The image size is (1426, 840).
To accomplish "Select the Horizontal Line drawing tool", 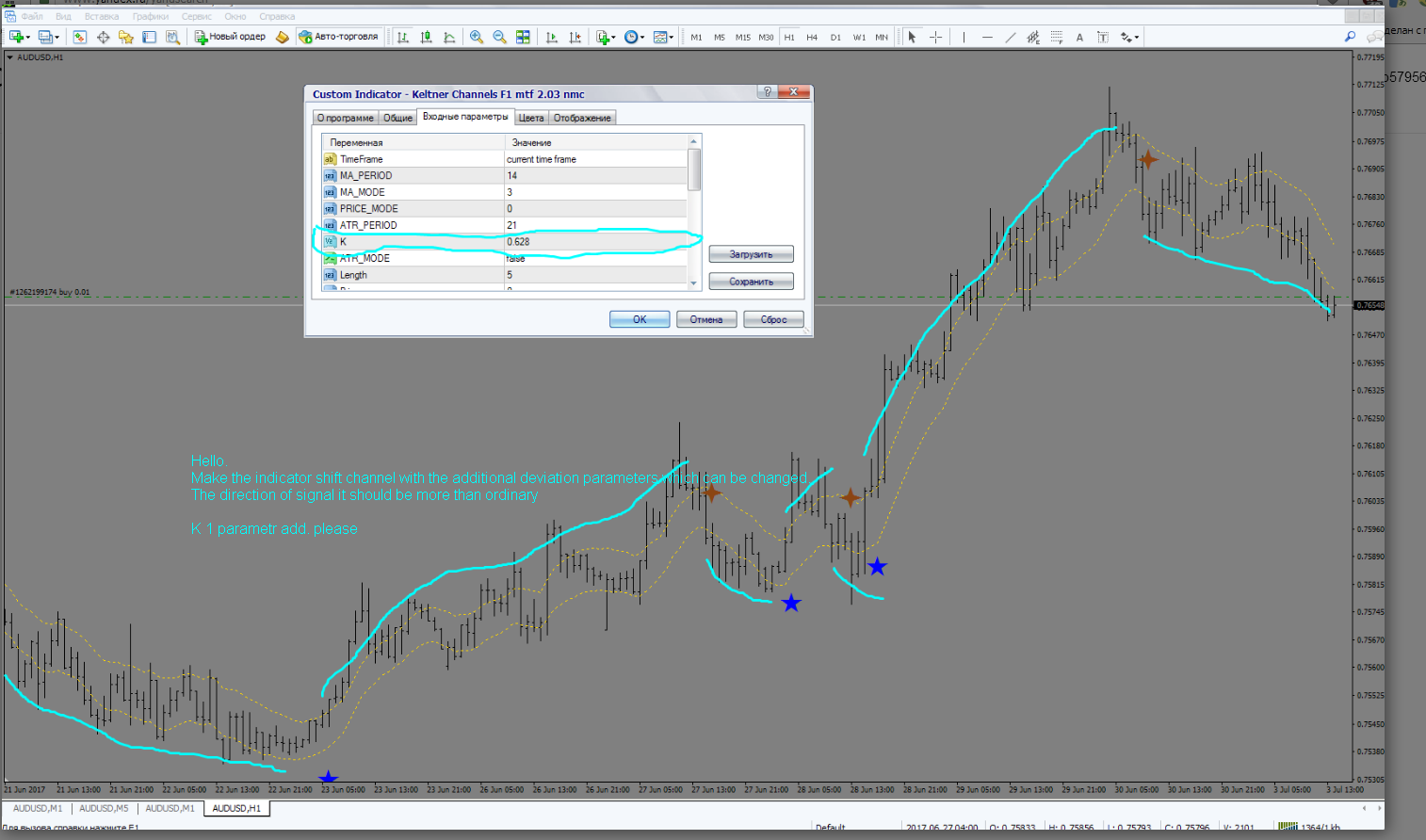I will (x=987, y=37).
